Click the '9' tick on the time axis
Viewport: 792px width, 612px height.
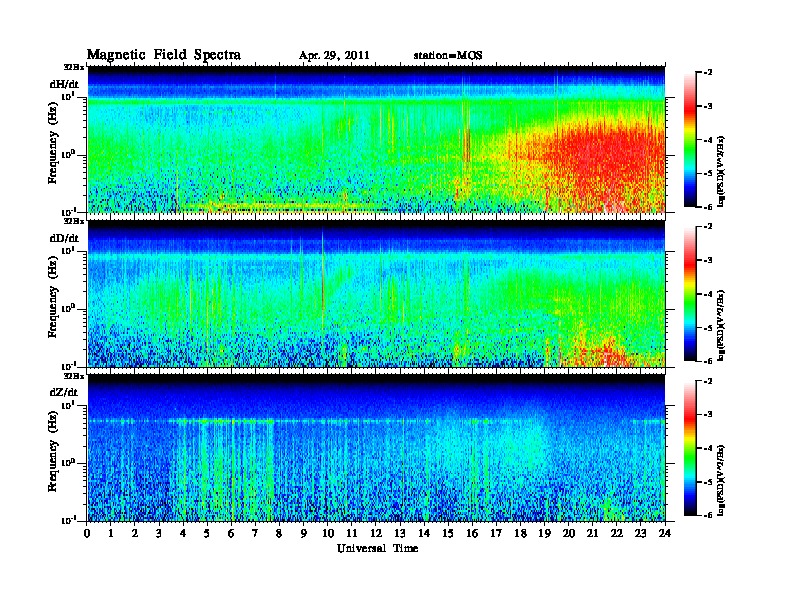click(304, 533)
